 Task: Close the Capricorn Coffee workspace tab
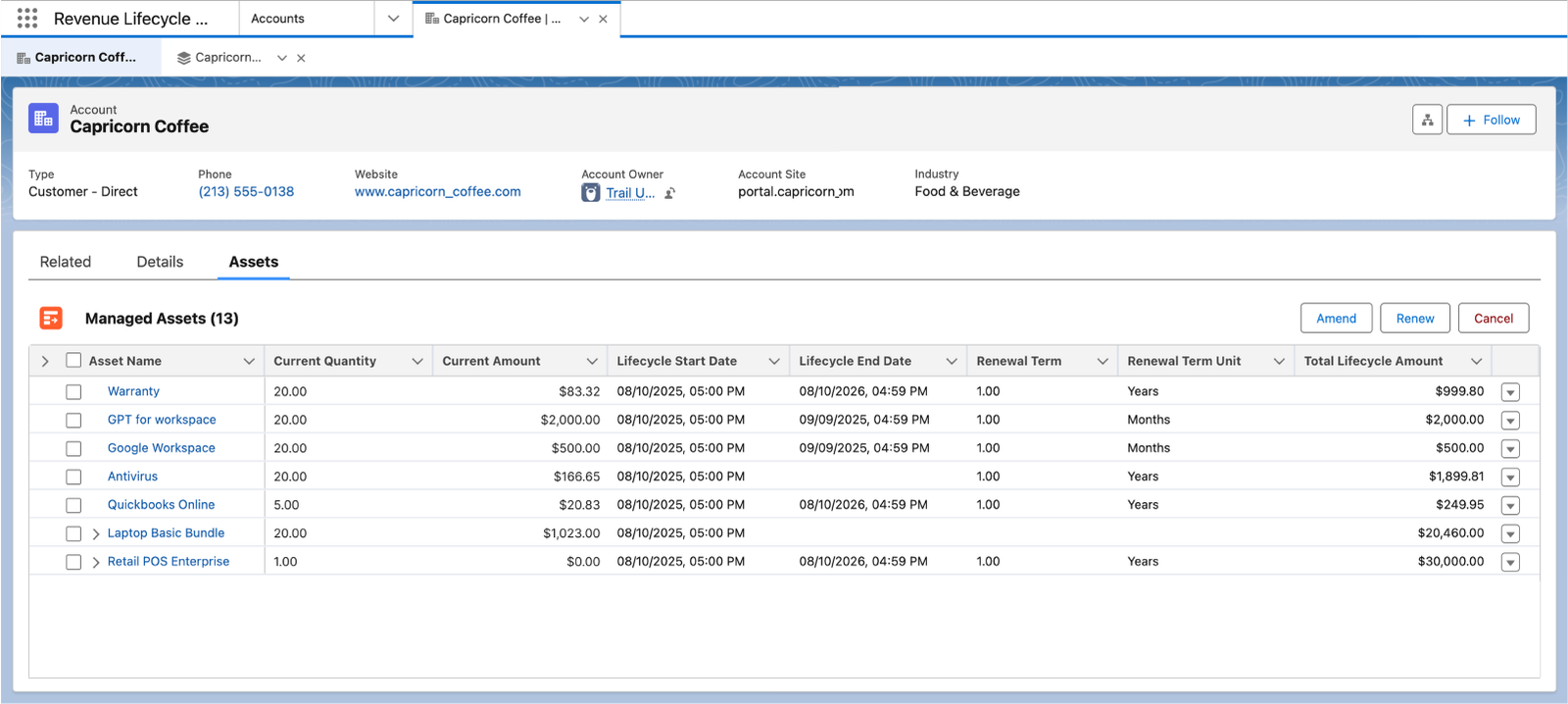603,19
